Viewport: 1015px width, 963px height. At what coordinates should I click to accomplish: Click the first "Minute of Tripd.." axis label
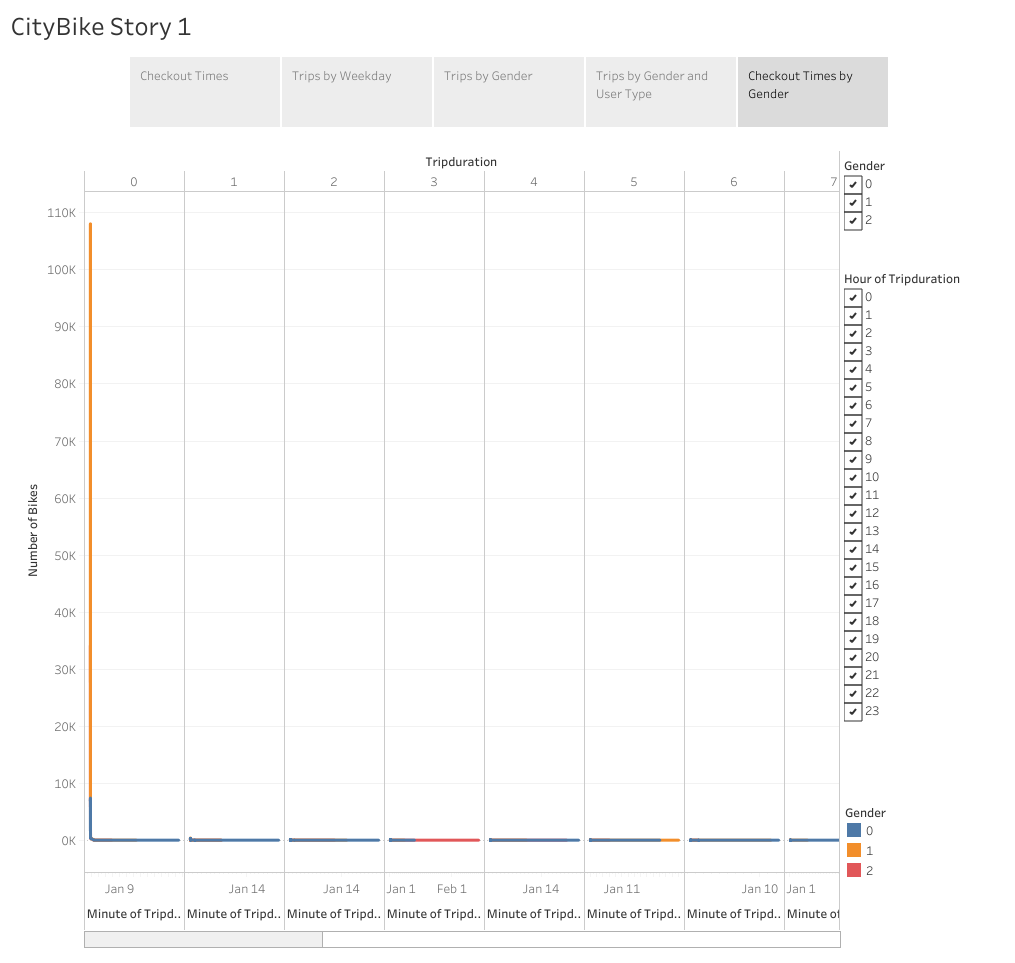(131, 913)
